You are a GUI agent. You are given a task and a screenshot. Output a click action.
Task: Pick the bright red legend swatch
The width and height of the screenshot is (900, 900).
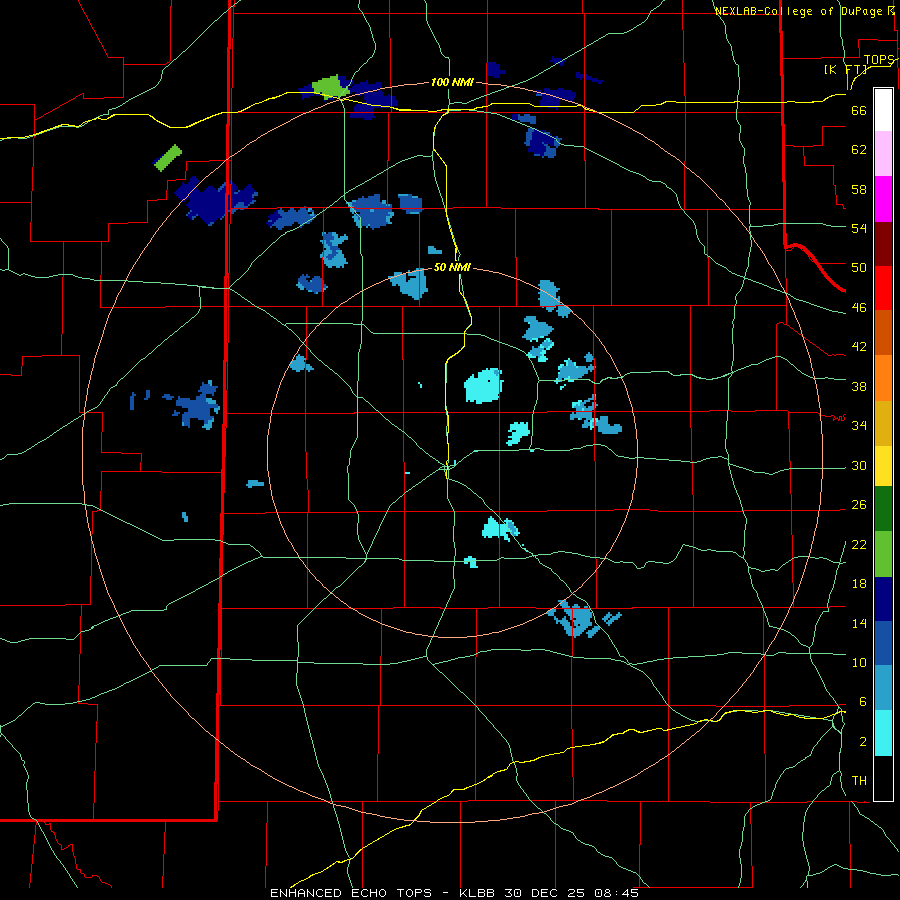tap(883, 288)
